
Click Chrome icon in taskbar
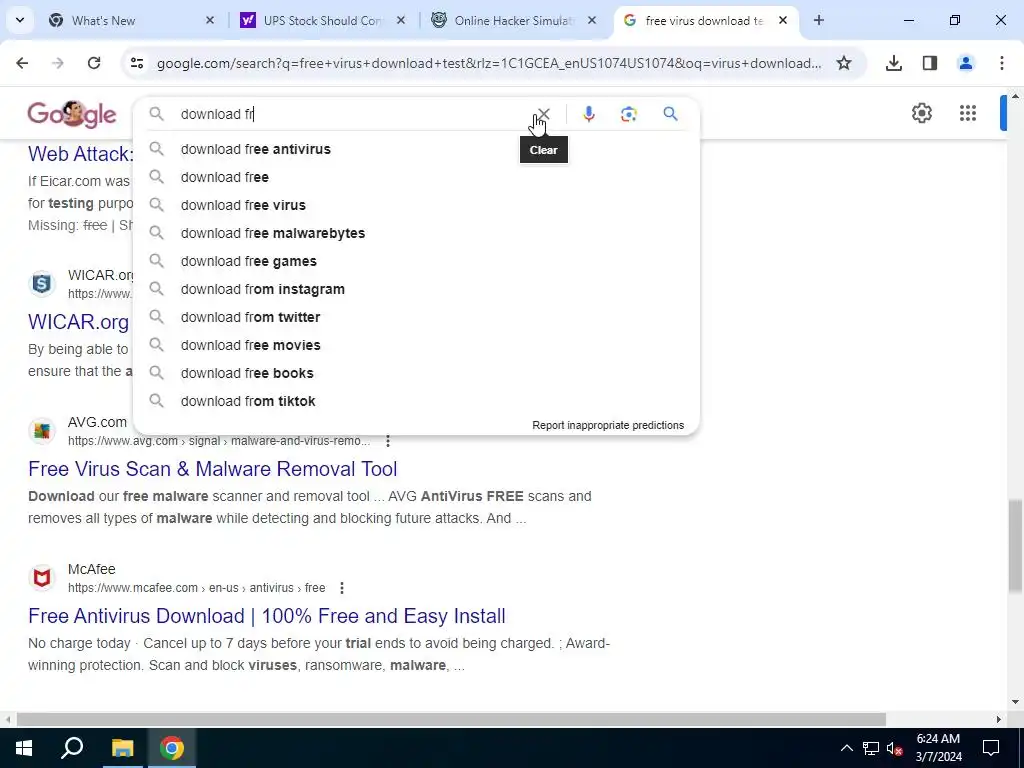[172, 748]
